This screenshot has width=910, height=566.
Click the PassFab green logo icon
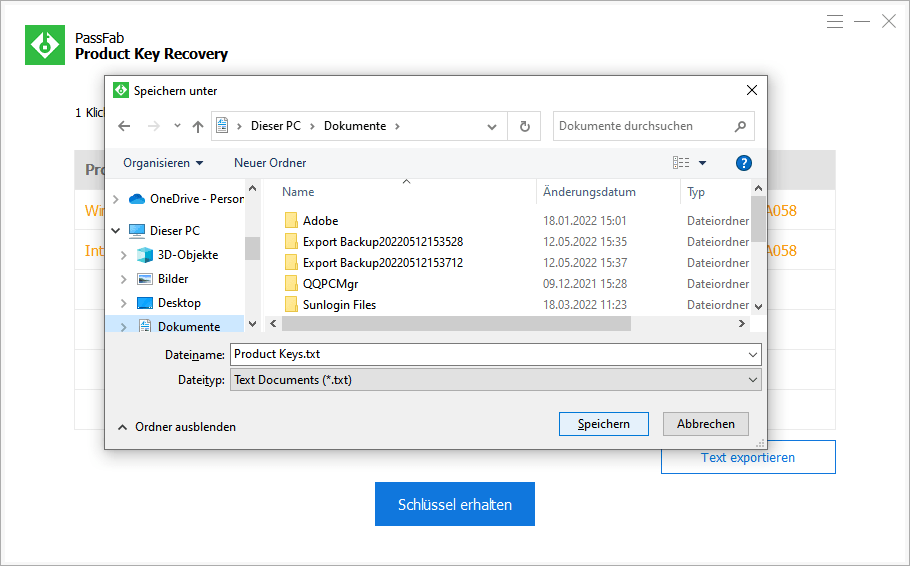point(45,45)
